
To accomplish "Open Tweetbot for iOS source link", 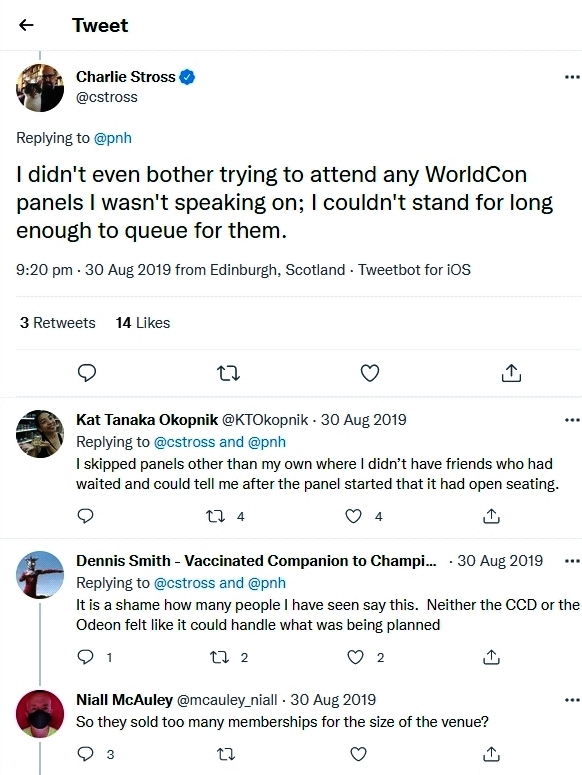I will pos(414,270).
